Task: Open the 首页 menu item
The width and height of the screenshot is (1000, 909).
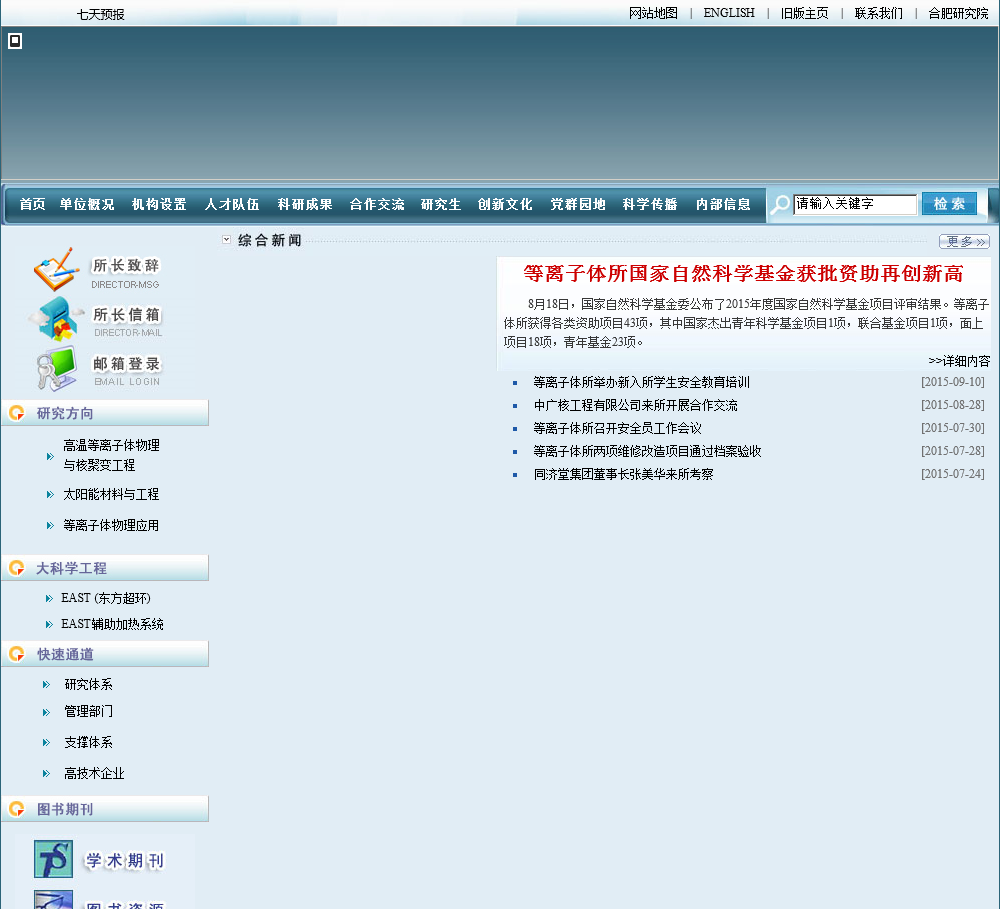Action: pyautogui.click(x=33, y=204)
